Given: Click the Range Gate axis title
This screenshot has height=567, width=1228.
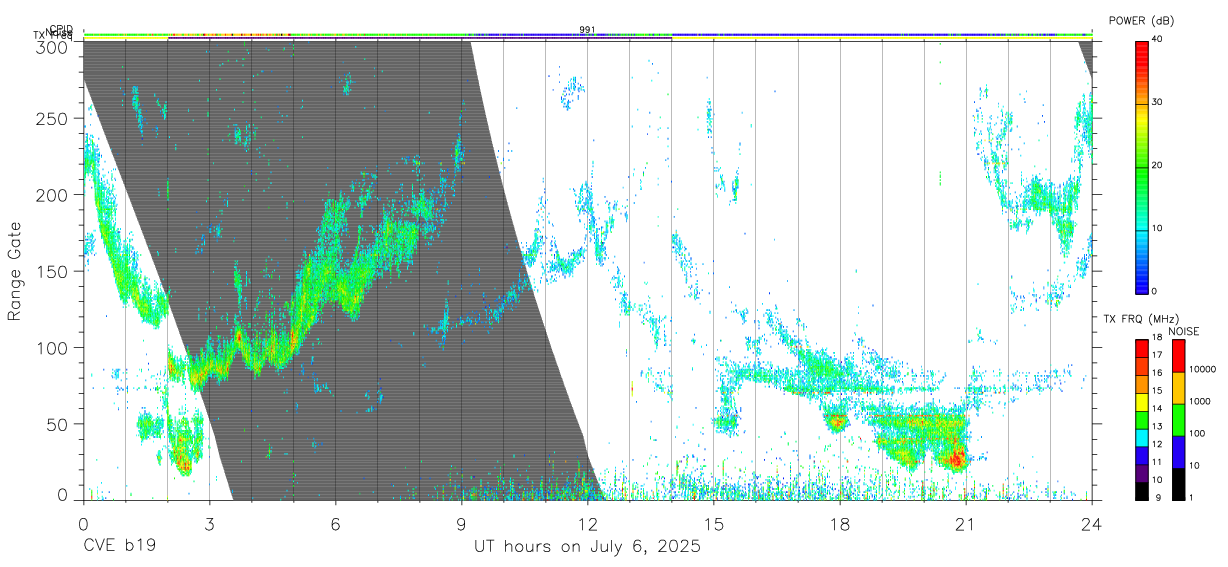Looking at the screenshot, I should 15,270.
